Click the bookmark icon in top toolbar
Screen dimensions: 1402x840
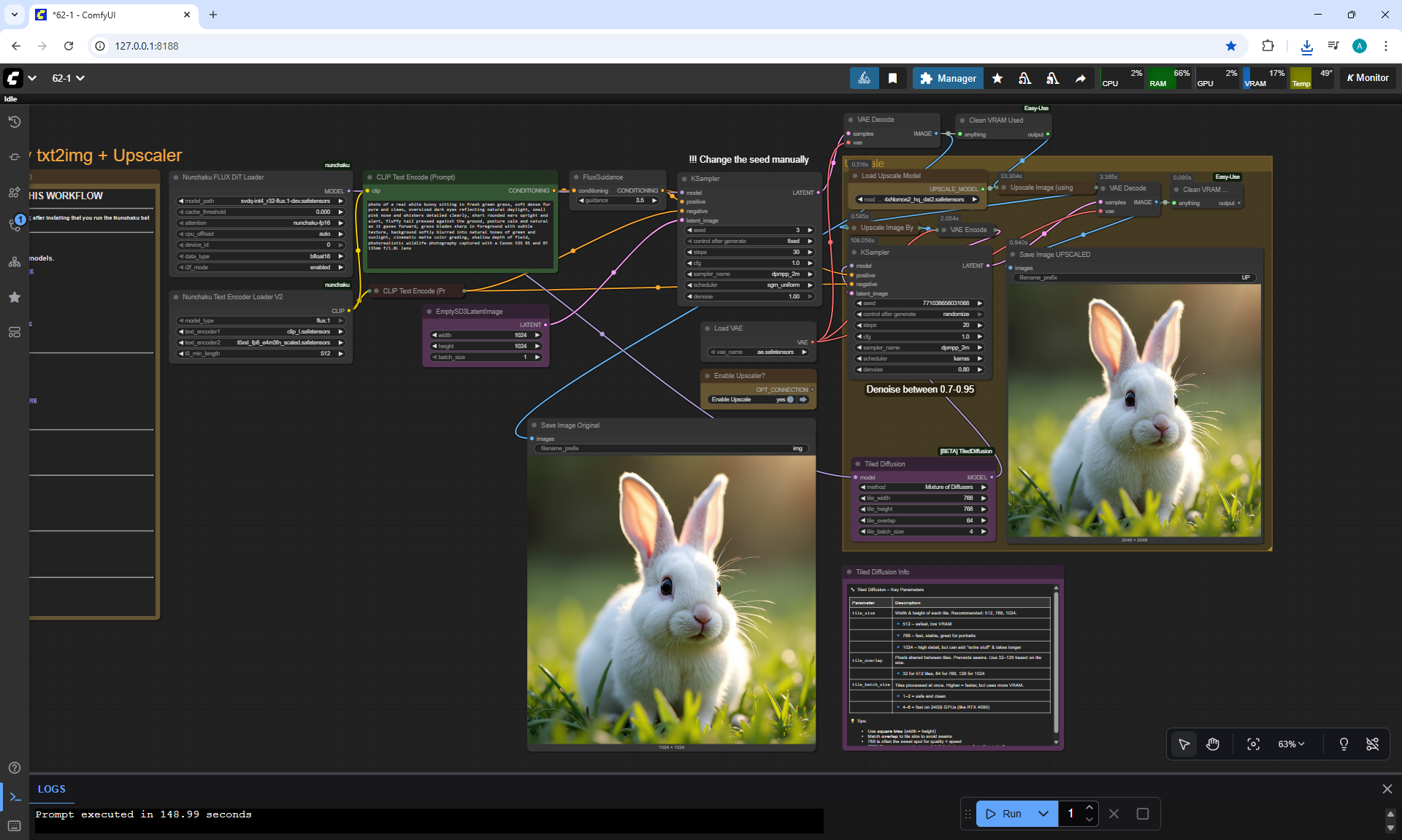pyautogui.click(x=892, y=78)
